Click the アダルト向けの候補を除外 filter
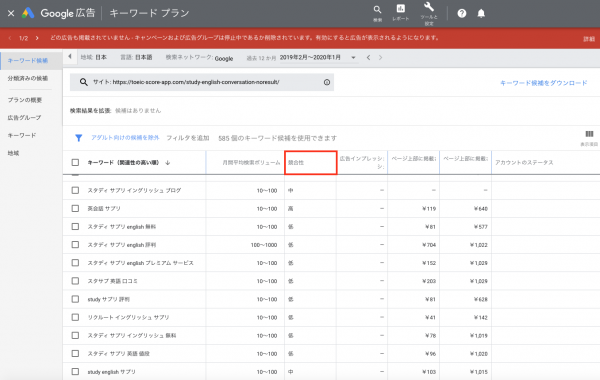600x380 pixels. [125, 138]
